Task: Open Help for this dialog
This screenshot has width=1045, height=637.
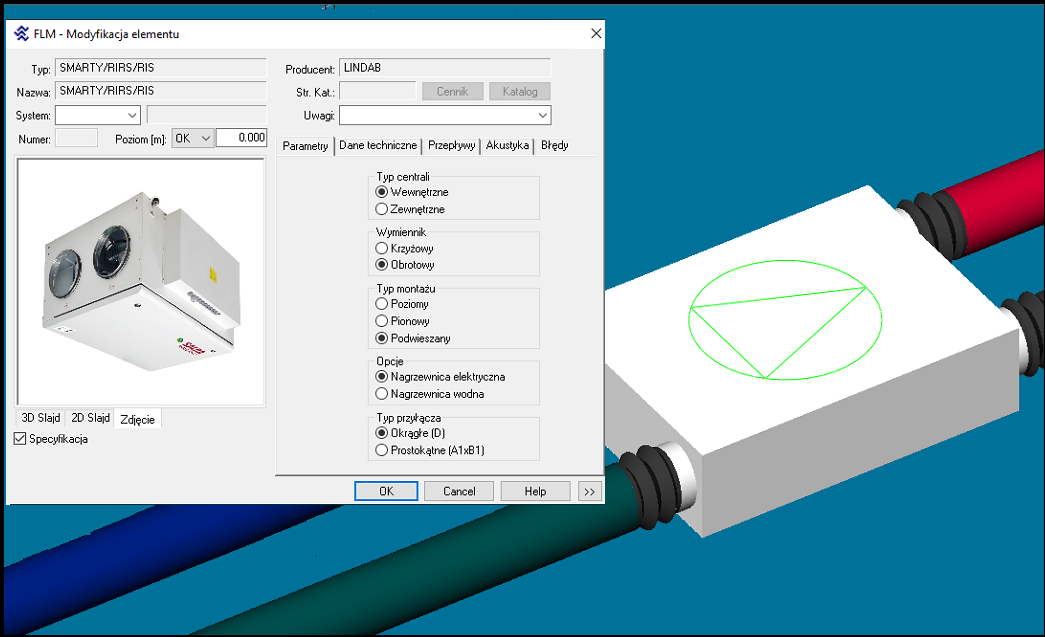Action: (535, 491)
